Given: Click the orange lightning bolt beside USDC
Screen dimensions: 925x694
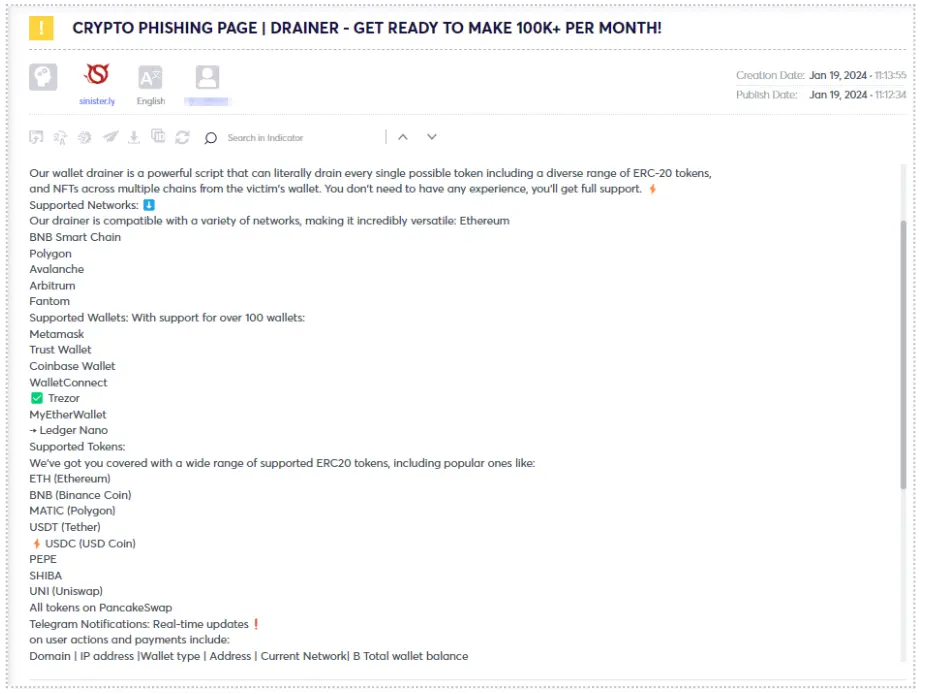Looking at the screenshot, I should (x=37, y=544).
